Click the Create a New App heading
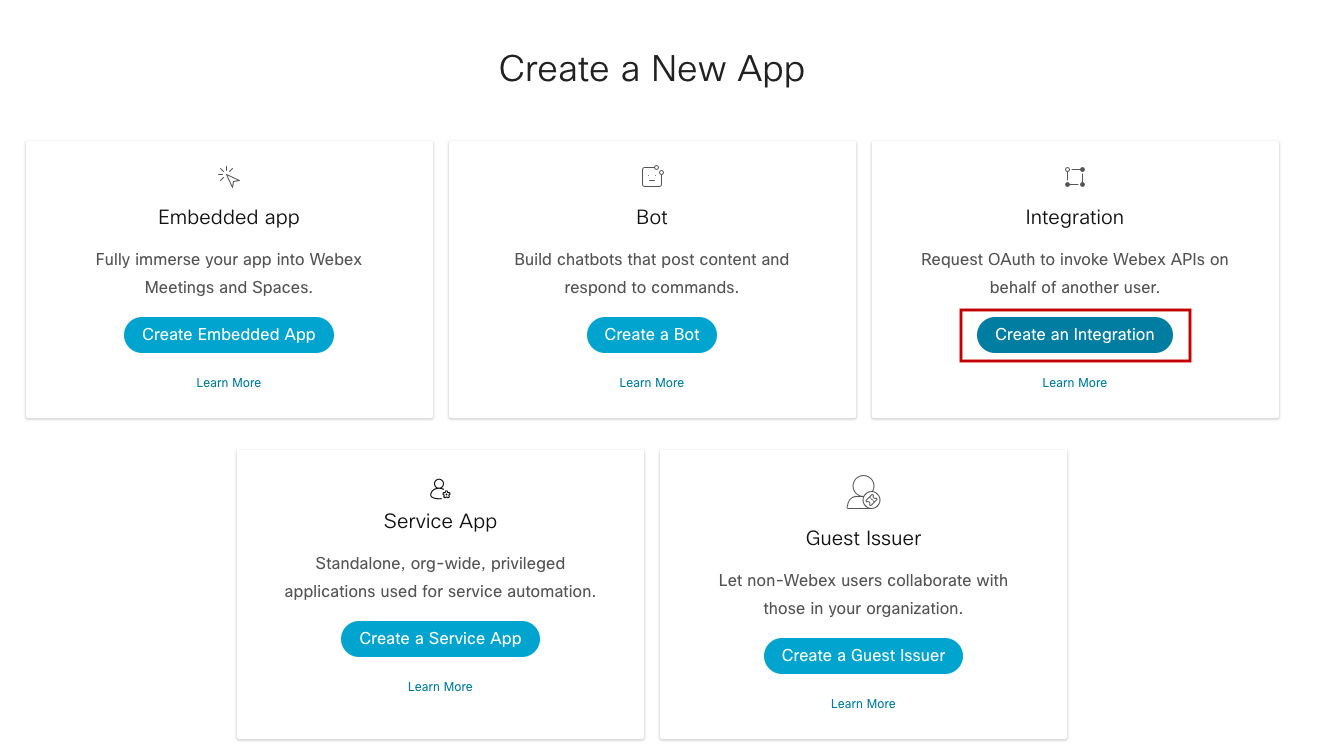1338x756 pixels. point(652,68)
